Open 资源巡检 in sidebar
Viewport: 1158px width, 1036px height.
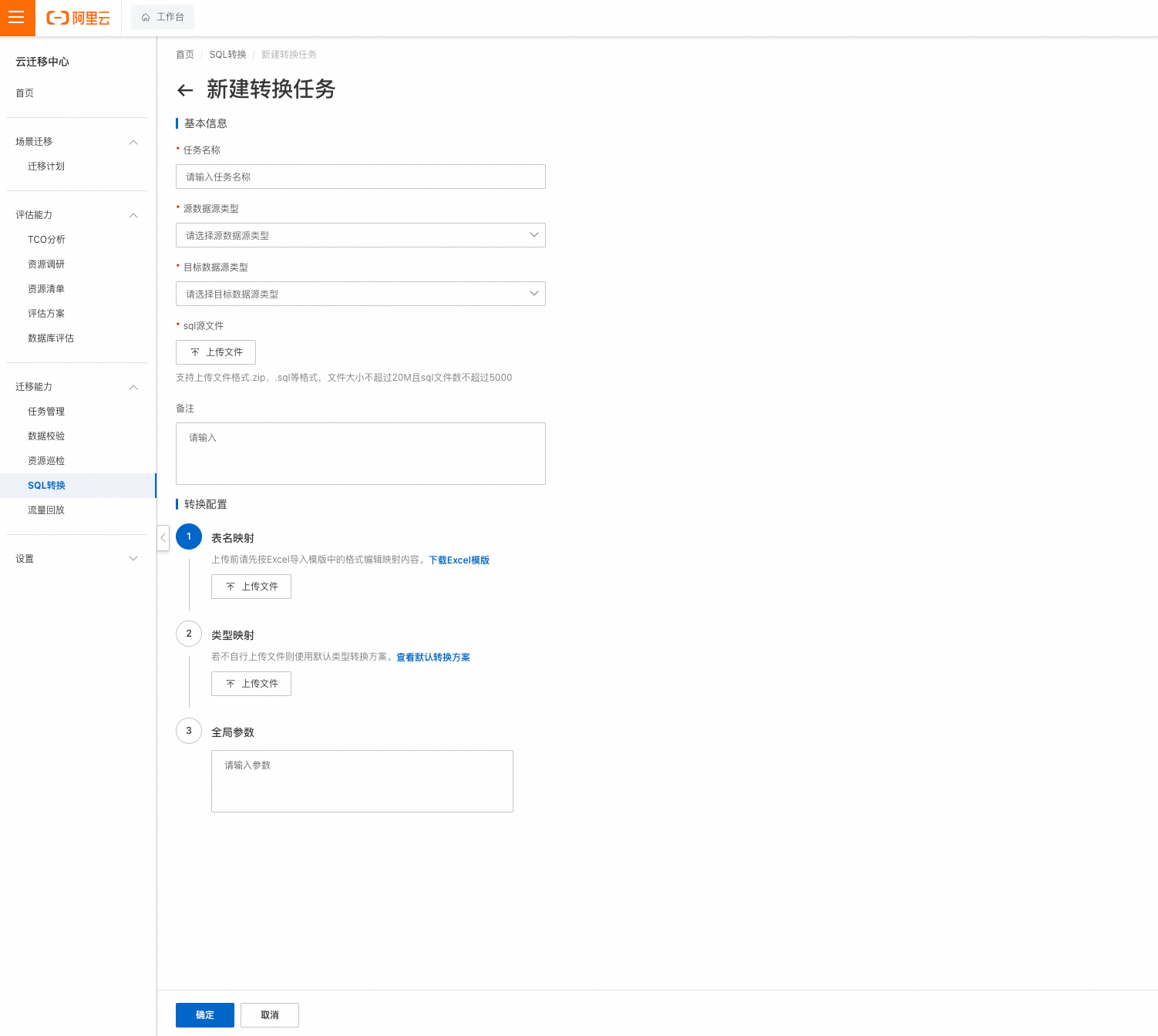46,461
